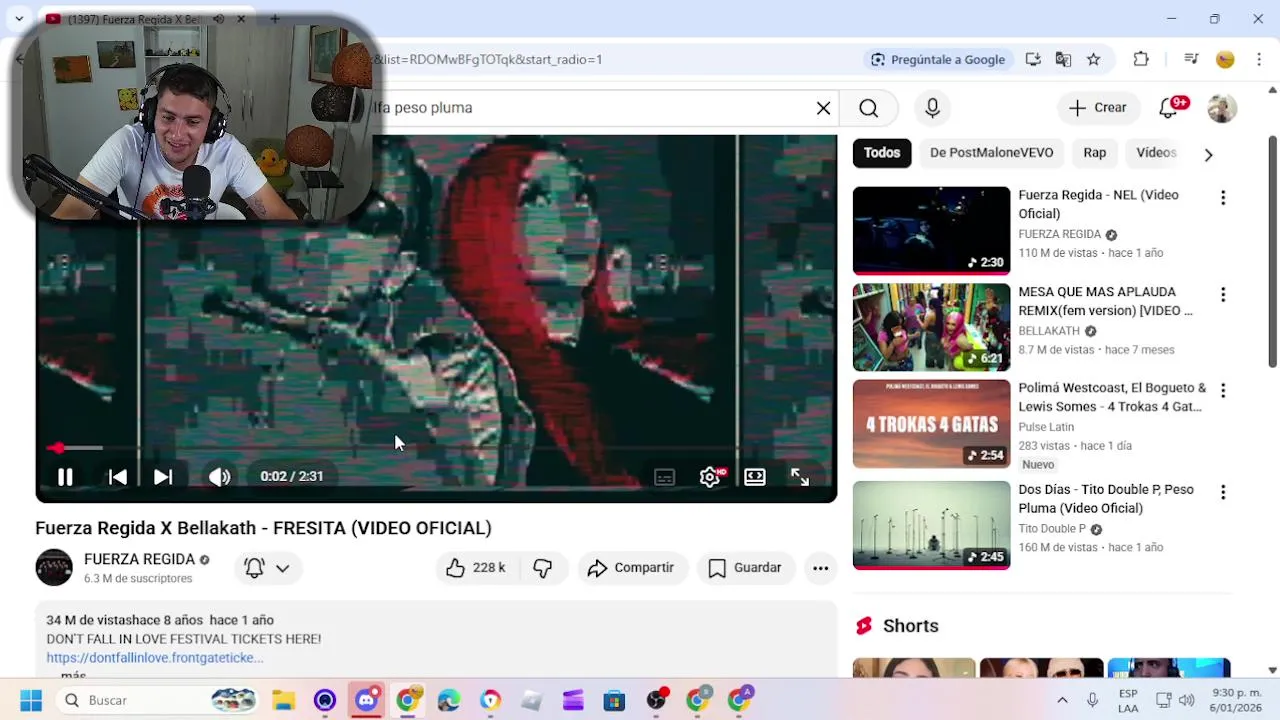This screenshot has height=720, width=1280.
Task: Toggle theater mode in the player
Action: 755,477
